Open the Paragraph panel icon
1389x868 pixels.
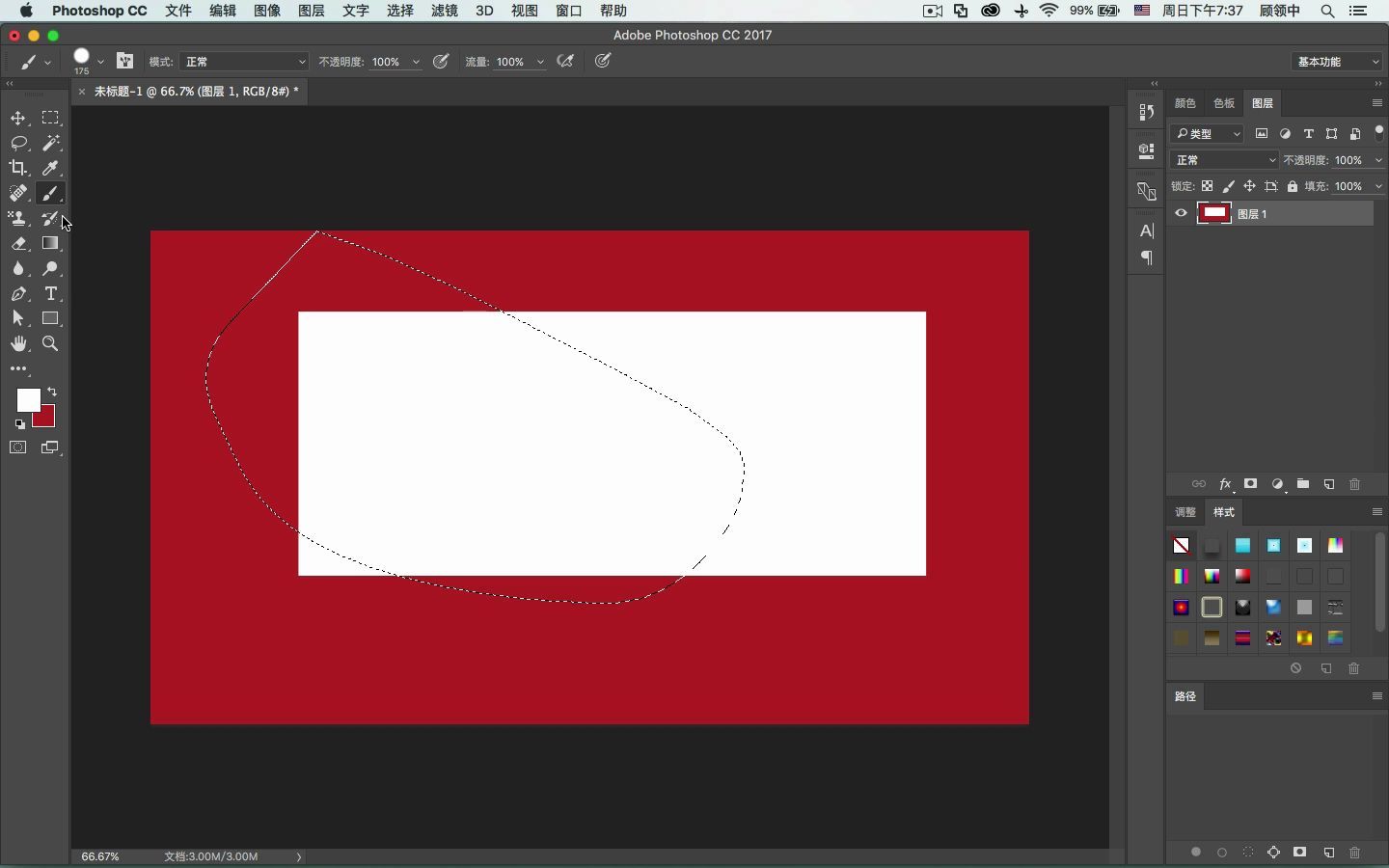(1146, 258)
